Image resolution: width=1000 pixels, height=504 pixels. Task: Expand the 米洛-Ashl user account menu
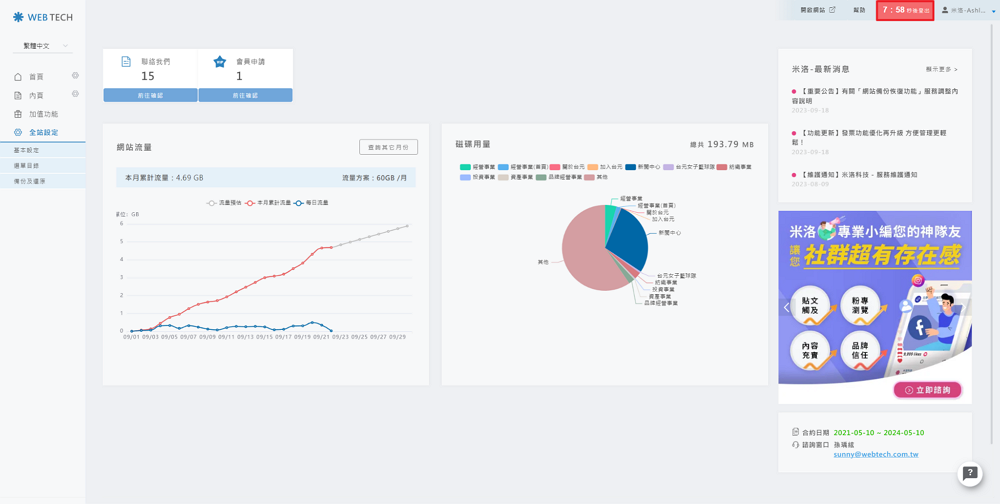click(968, 10)
